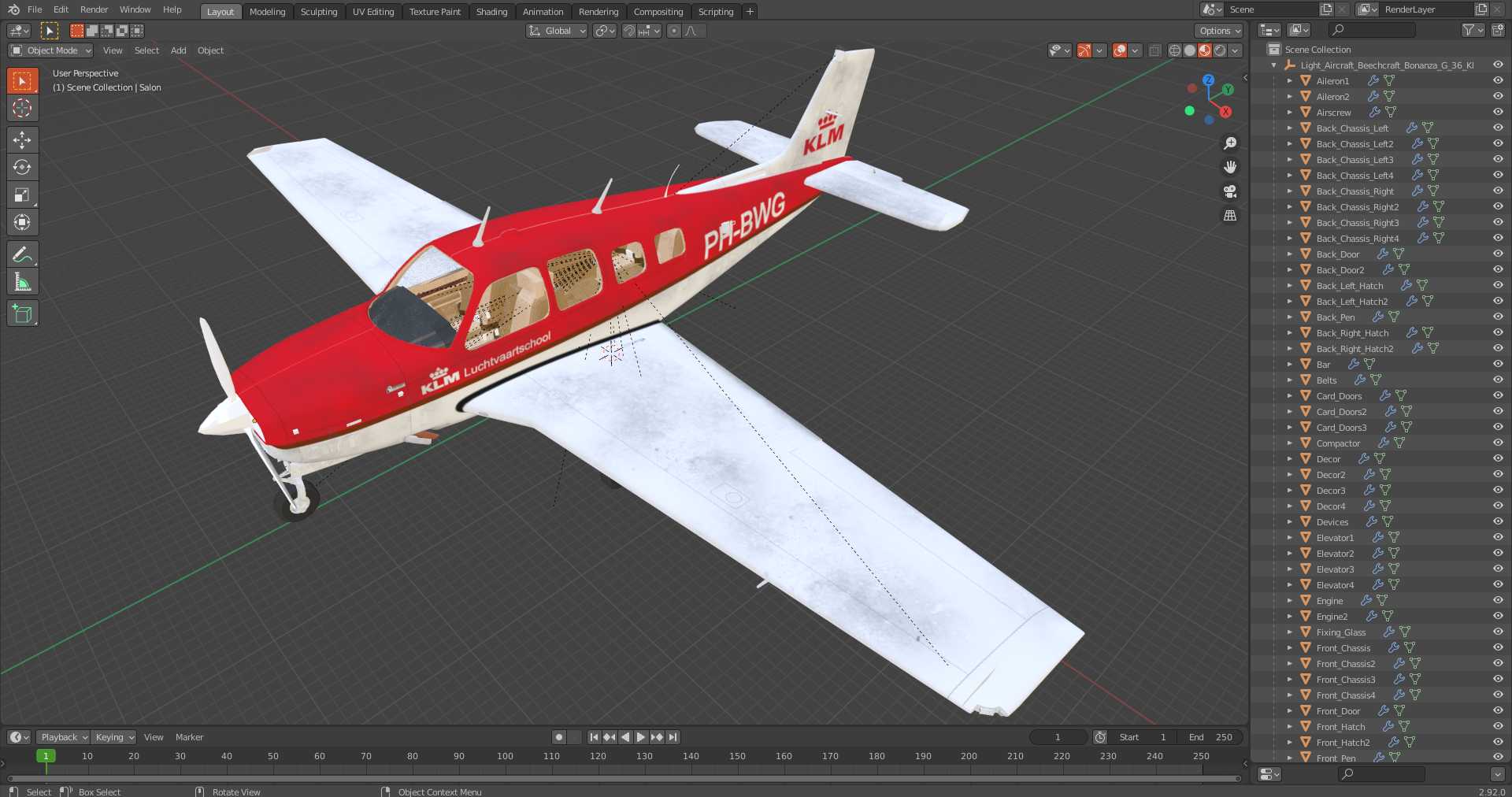Pick the Rotate tool
This screenshot has width=1512, height=797.
tap(22, 168)
